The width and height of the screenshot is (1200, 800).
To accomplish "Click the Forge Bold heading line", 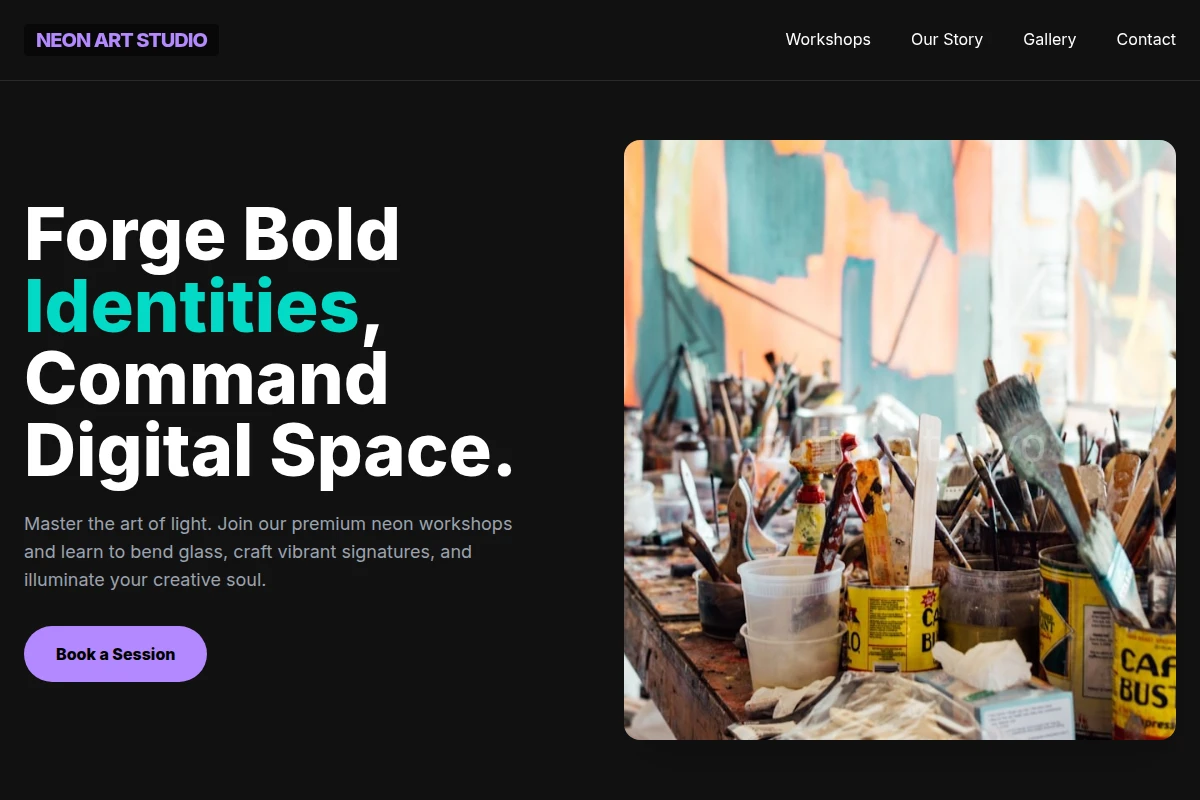I will coord(212,234).
